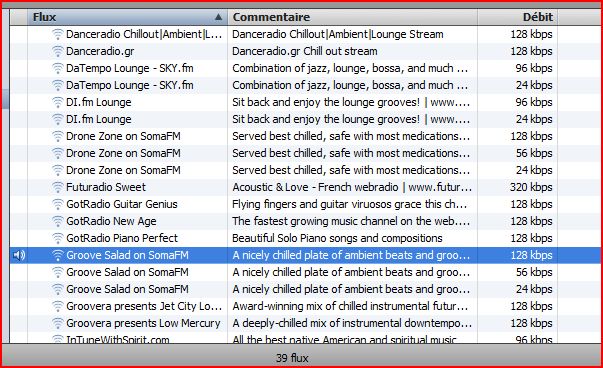
Task: Click comment 'Acoustic & Love - French webradio'
Action: 352,187
